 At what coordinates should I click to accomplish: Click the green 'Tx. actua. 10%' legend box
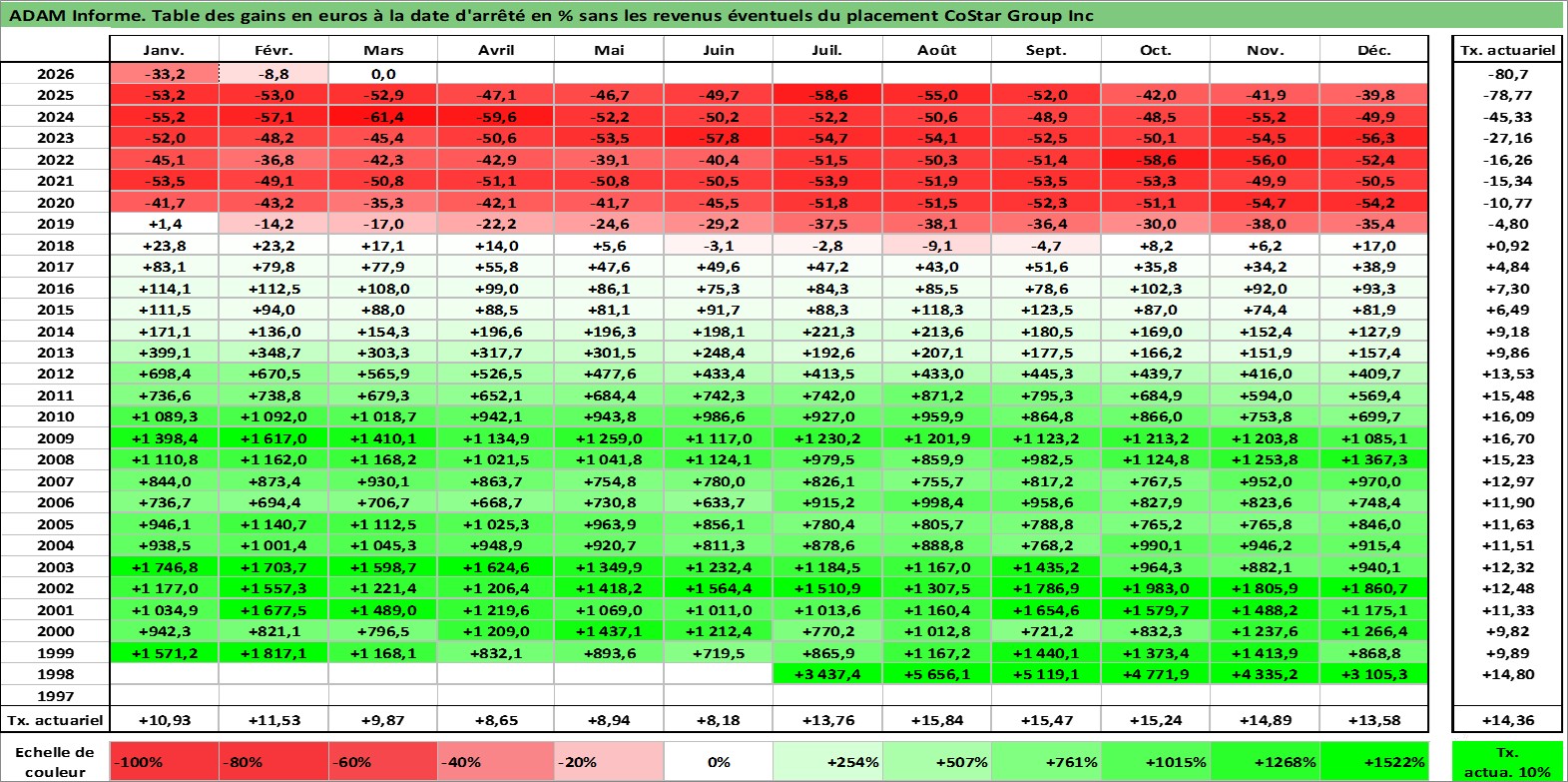point(1507,762)
